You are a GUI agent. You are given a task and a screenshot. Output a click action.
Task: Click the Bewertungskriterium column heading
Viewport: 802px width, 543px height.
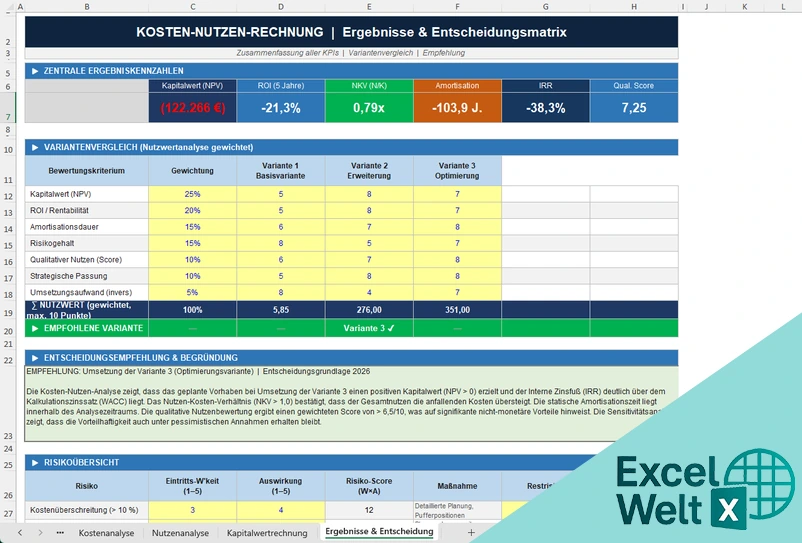click(87, 171)
